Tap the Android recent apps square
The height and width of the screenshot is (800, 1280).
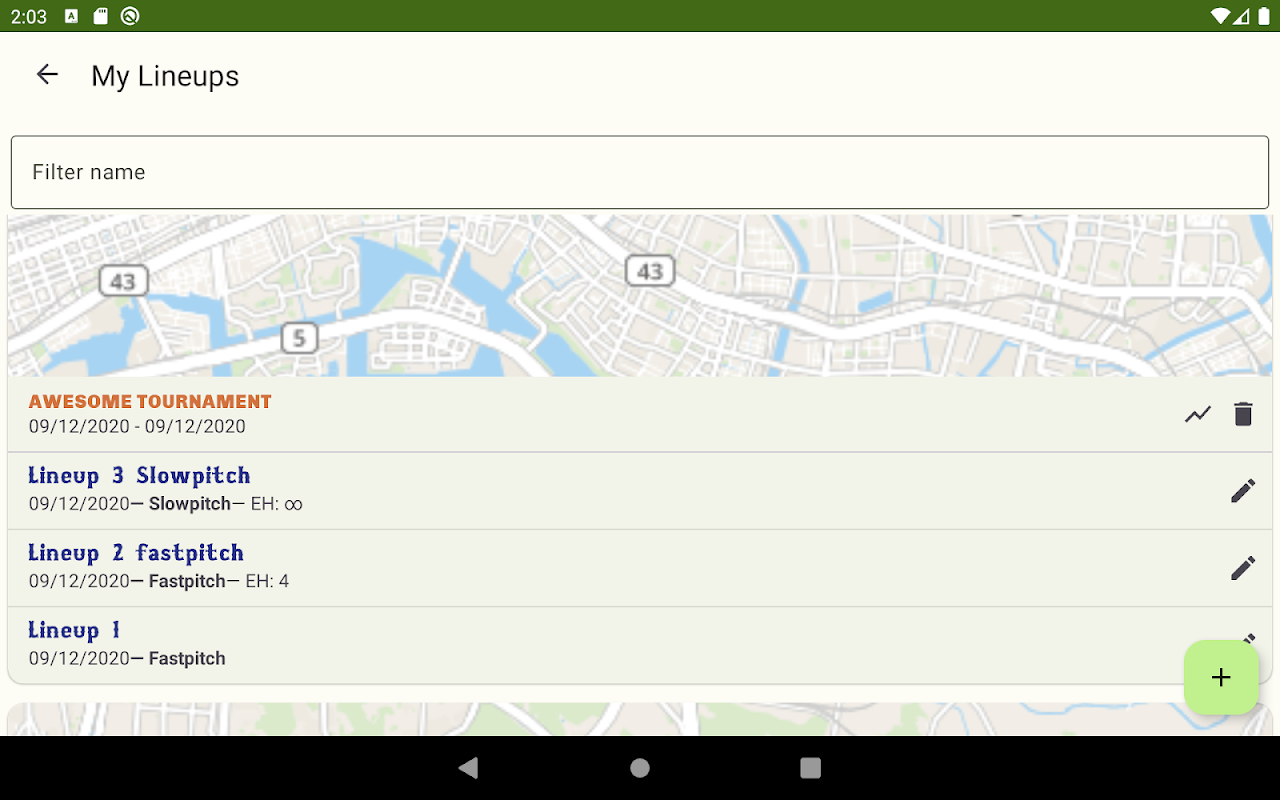pos(811,768)
